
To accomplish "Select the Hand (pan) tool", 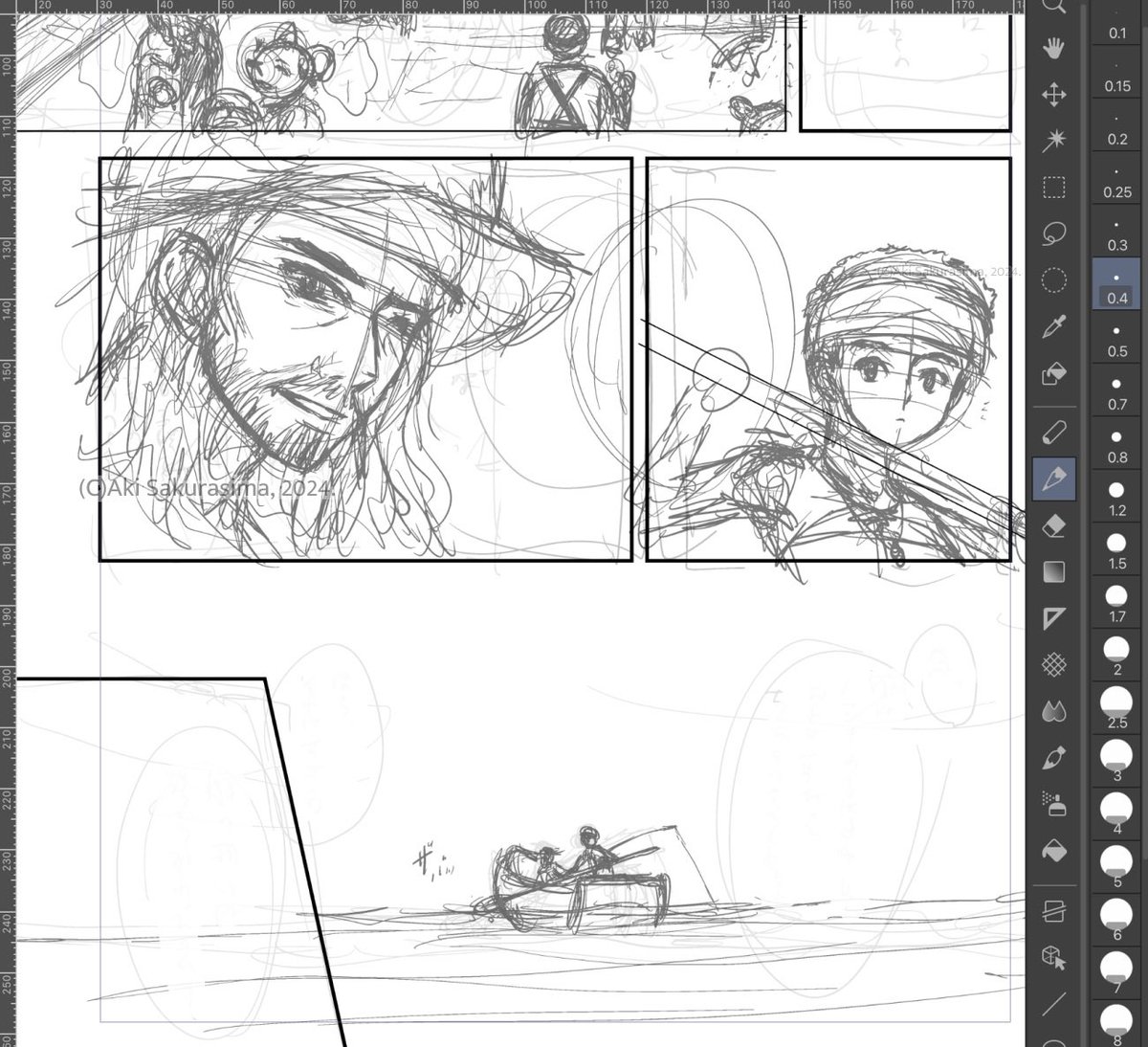I will pyautogui.click(x=1053, y=48).
